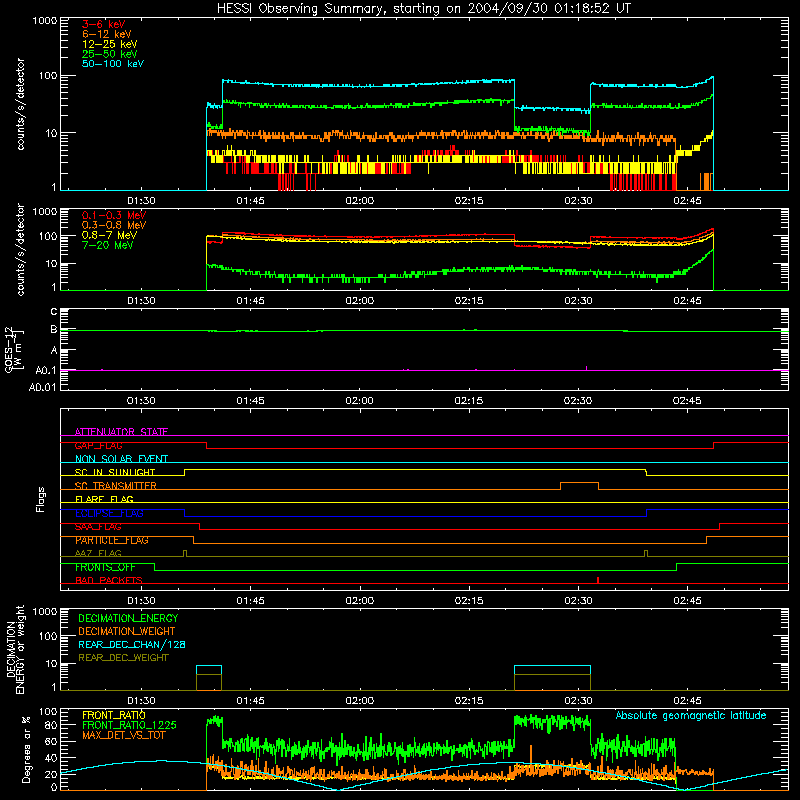Click the 02:15 tick label under MeV plot
This screenshot has width=800, height=800.
point(469,301)
